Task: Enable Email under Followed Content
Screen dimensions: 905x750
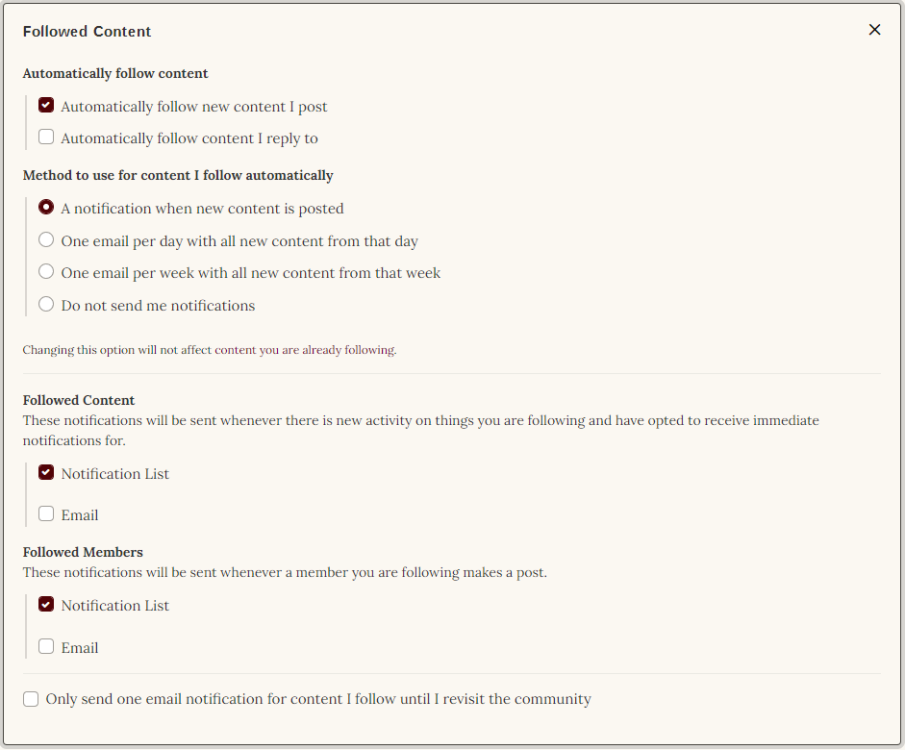Action: 46,514
